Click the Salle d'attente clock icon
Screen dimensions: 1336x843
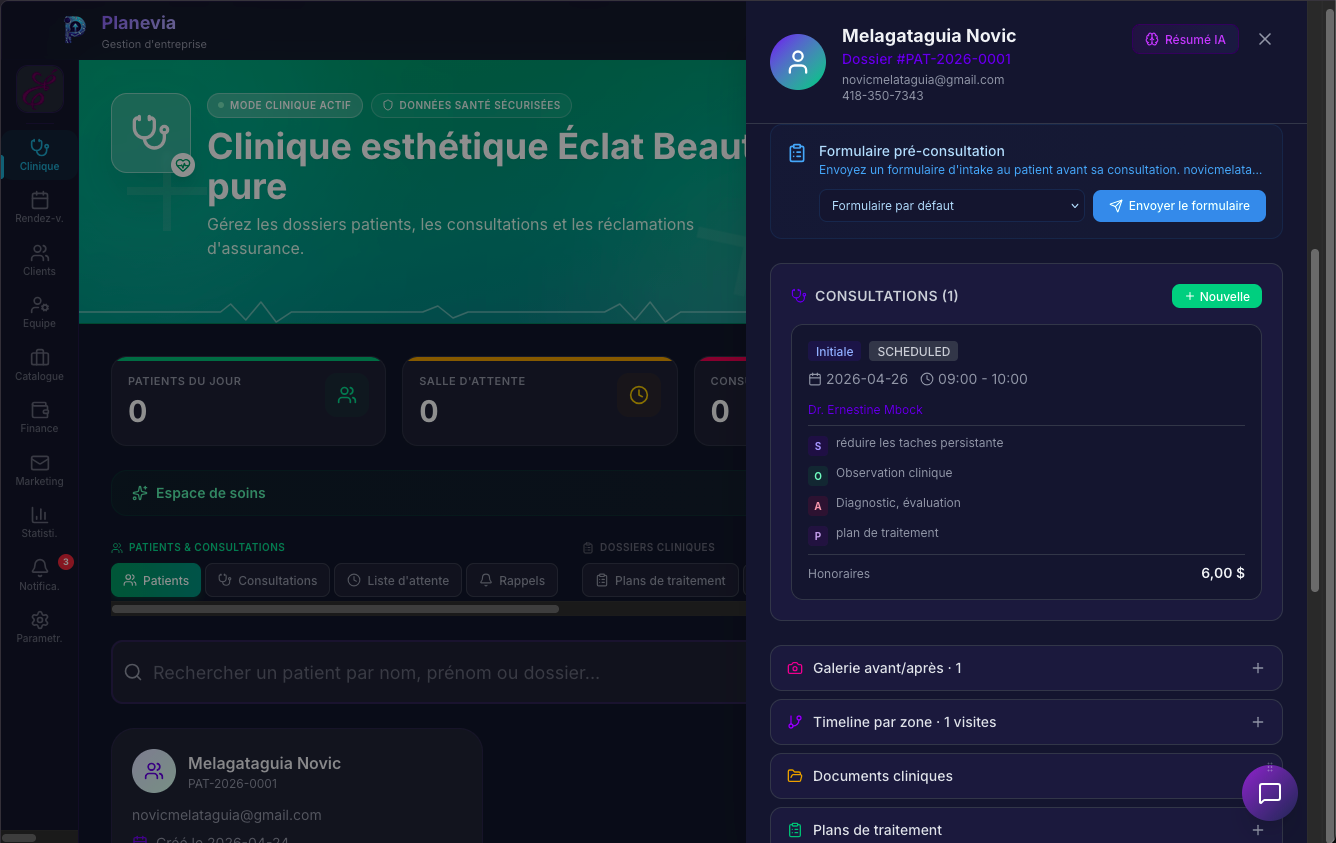click(639, 395)
